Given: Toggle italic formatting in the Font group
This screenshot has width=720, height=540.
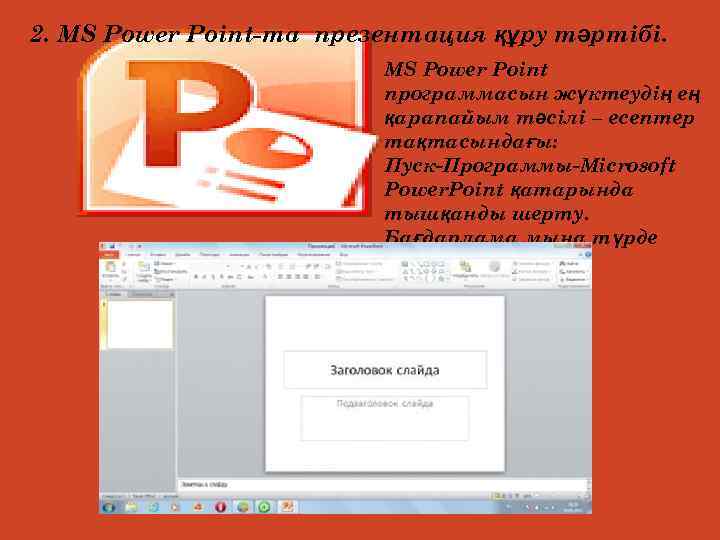Looking at the screenshot, I should point(204,277).
